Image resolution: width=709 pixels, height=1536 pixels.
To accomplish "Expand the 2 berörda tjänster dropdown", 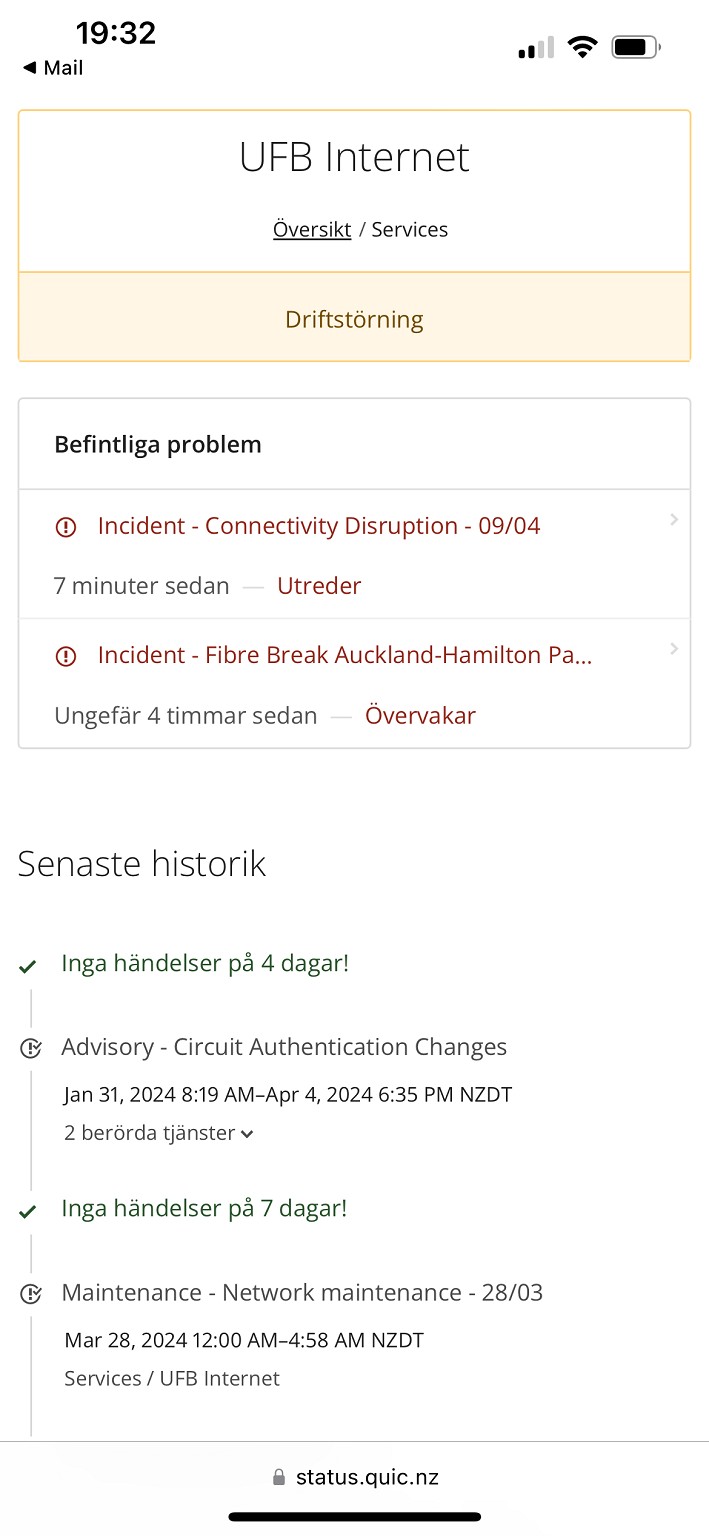I will click(x=159, y=1133).
